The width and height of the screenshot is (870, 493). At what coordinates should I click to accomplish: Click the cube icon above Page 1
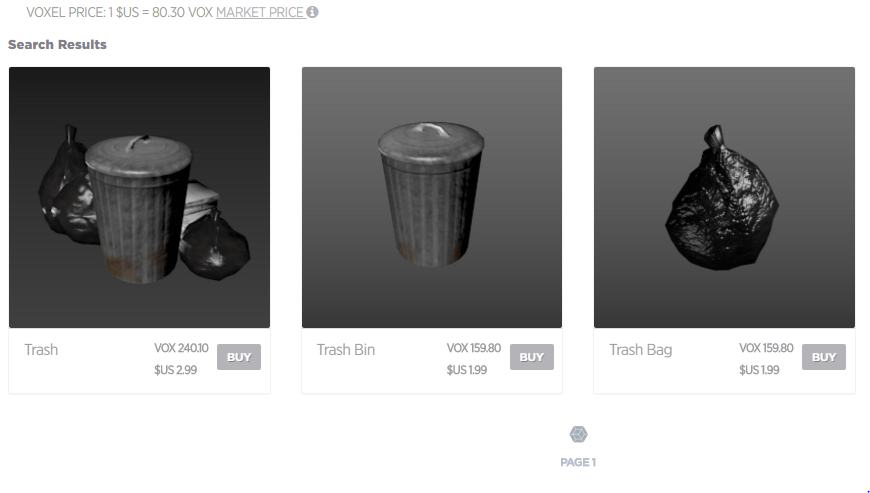click(578, 434)
